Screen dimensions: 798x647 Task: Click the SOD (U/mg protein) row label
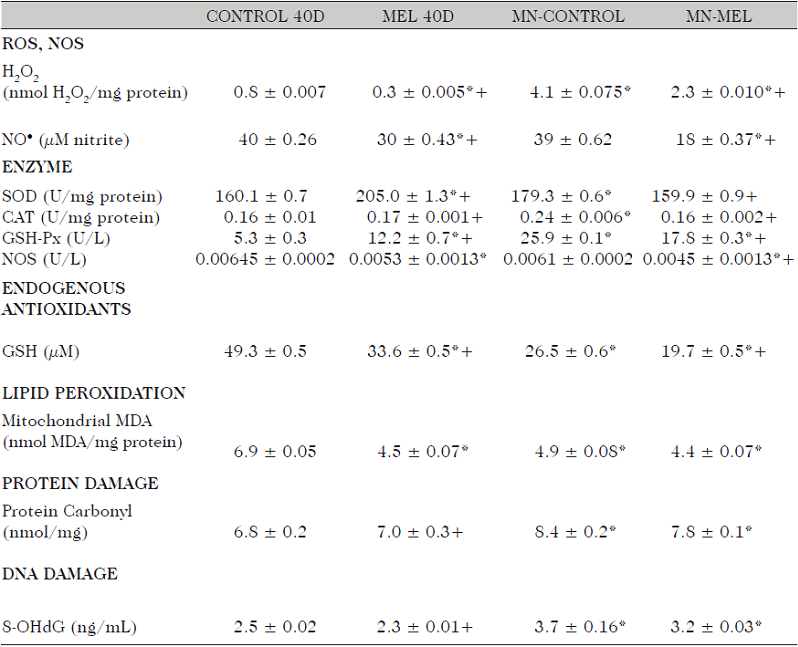(x=83, y=196)
